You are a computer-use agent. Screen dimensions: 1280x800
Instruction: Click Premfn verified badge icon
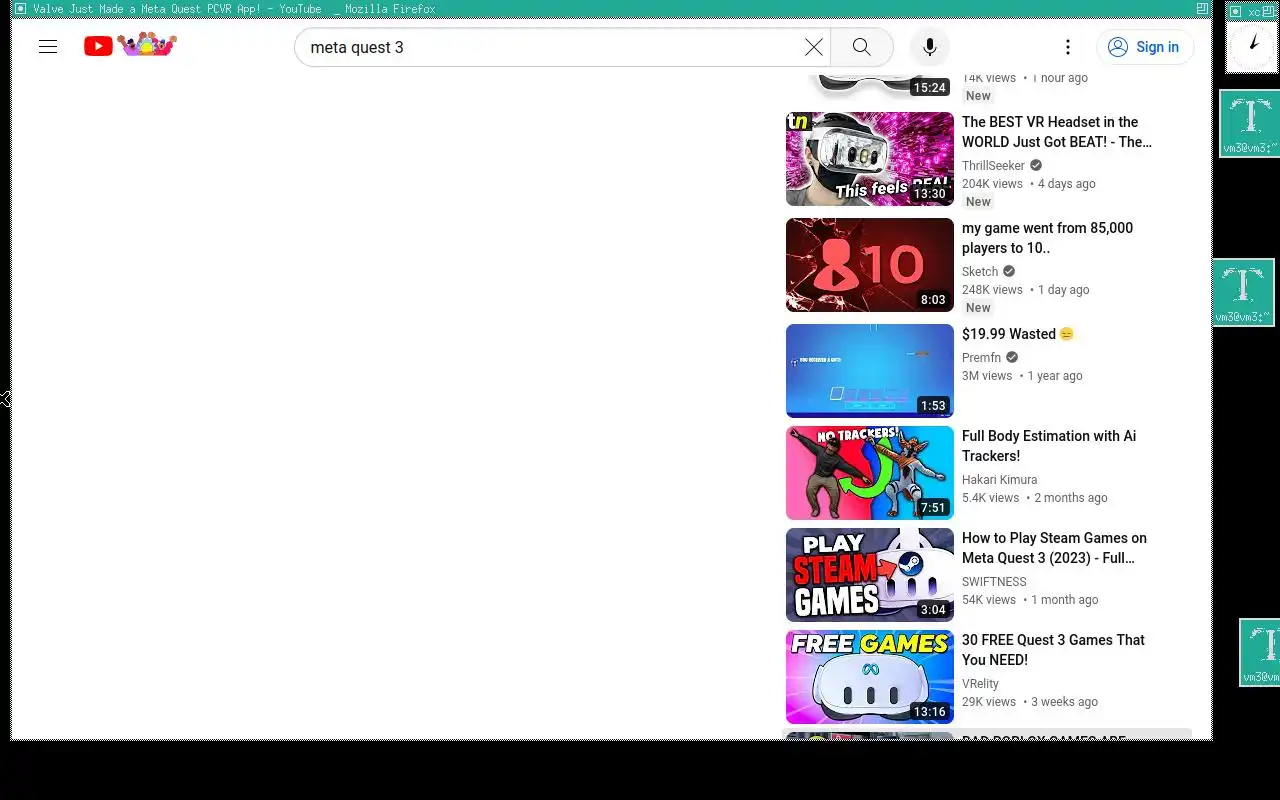(x=1012, y=358)
